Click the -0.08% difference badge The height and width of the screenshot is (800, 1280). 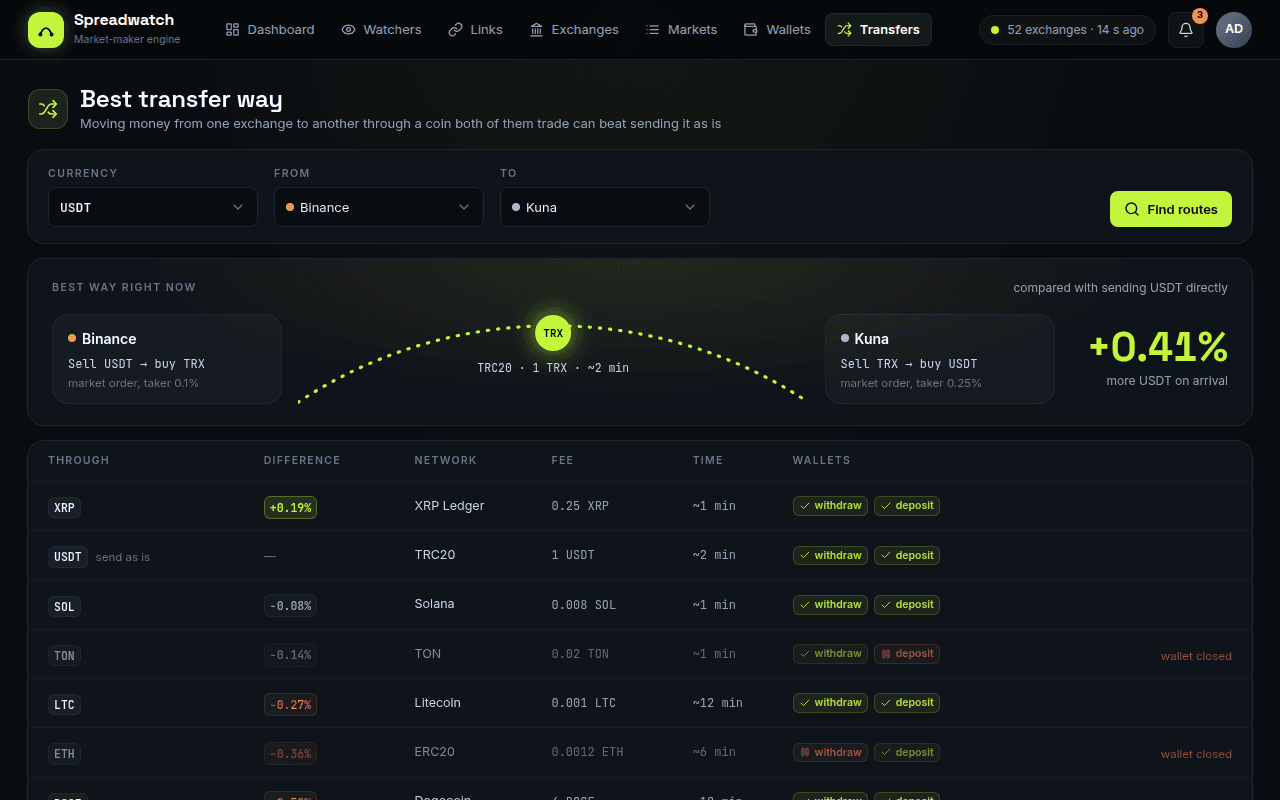pyautogui.click(x=290, y=605)
